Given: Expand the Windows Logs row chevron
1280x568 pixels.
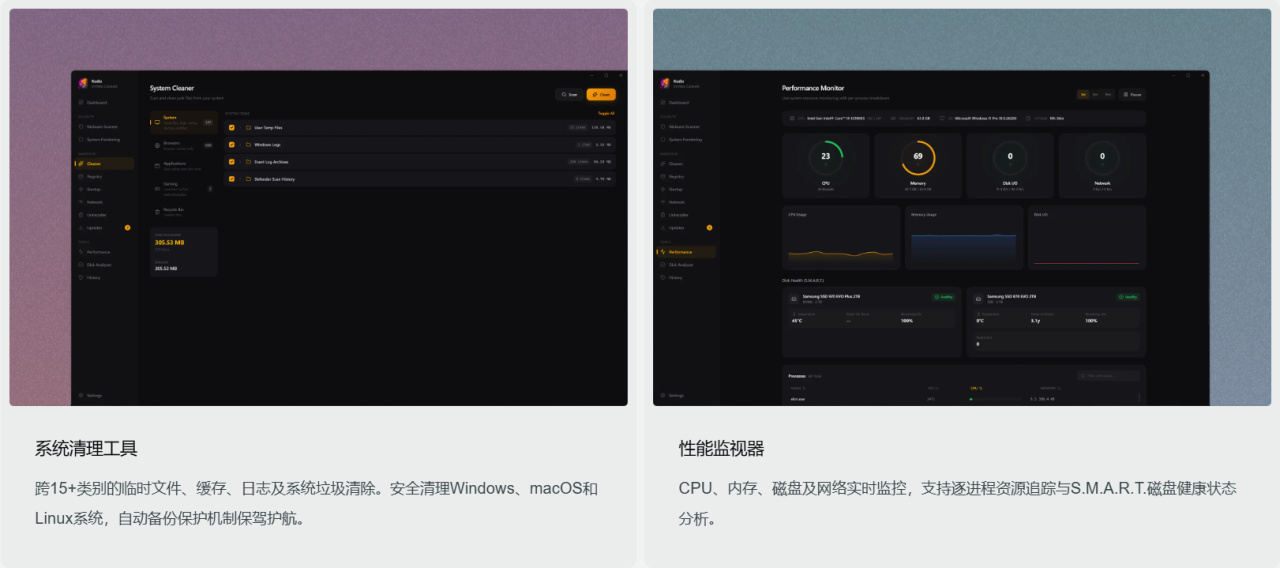Looking at the screenshot, I should click(240, 145).
